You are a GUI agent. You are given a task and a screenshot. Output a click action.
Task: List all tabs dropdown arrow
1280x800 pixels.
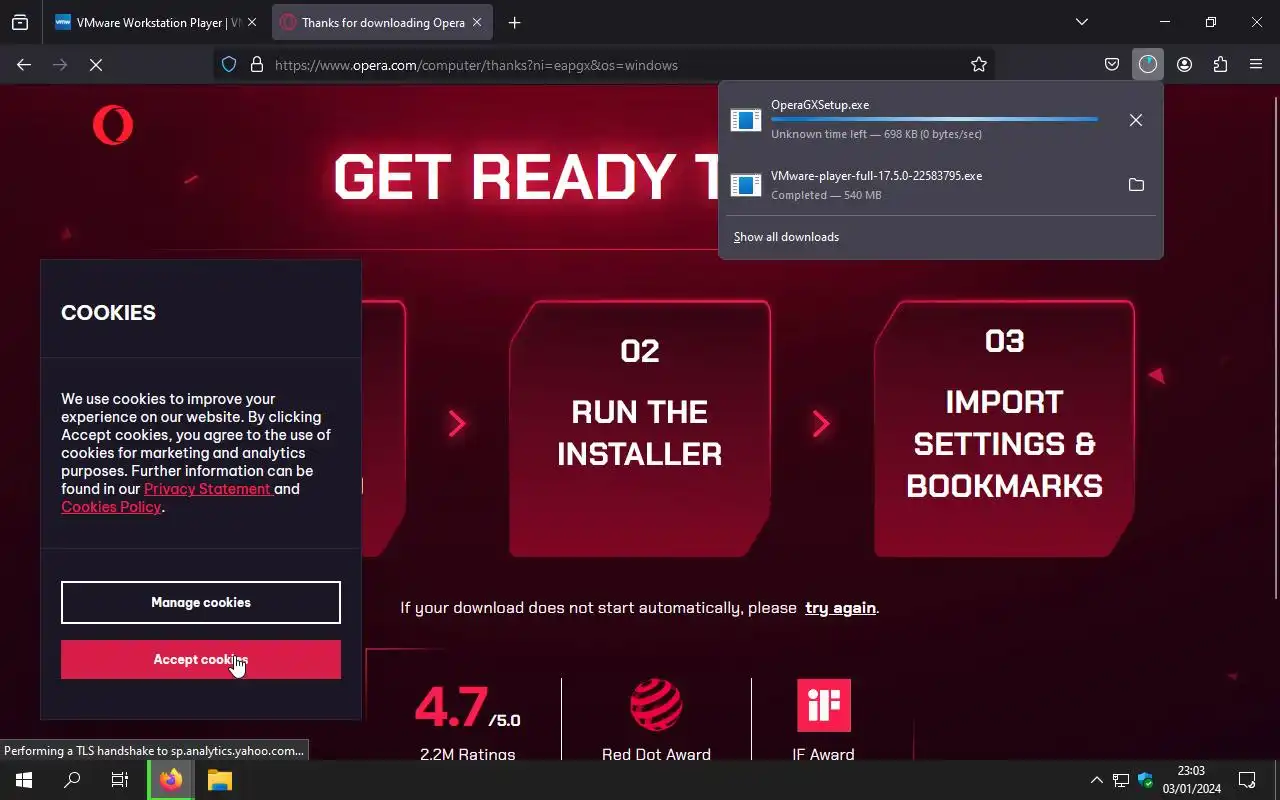click(x=1081, y=22)
